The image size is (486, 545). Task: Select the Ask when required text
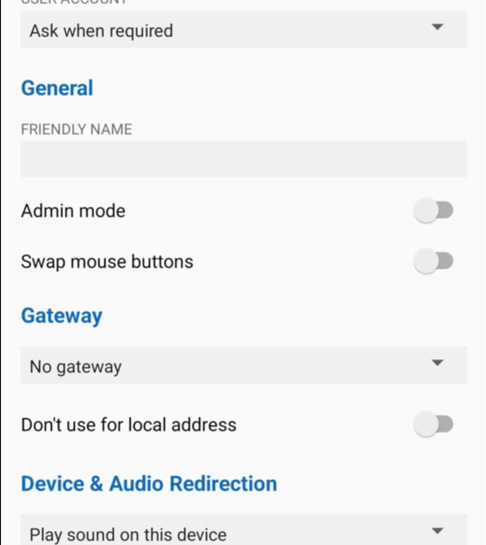(101, 31)
